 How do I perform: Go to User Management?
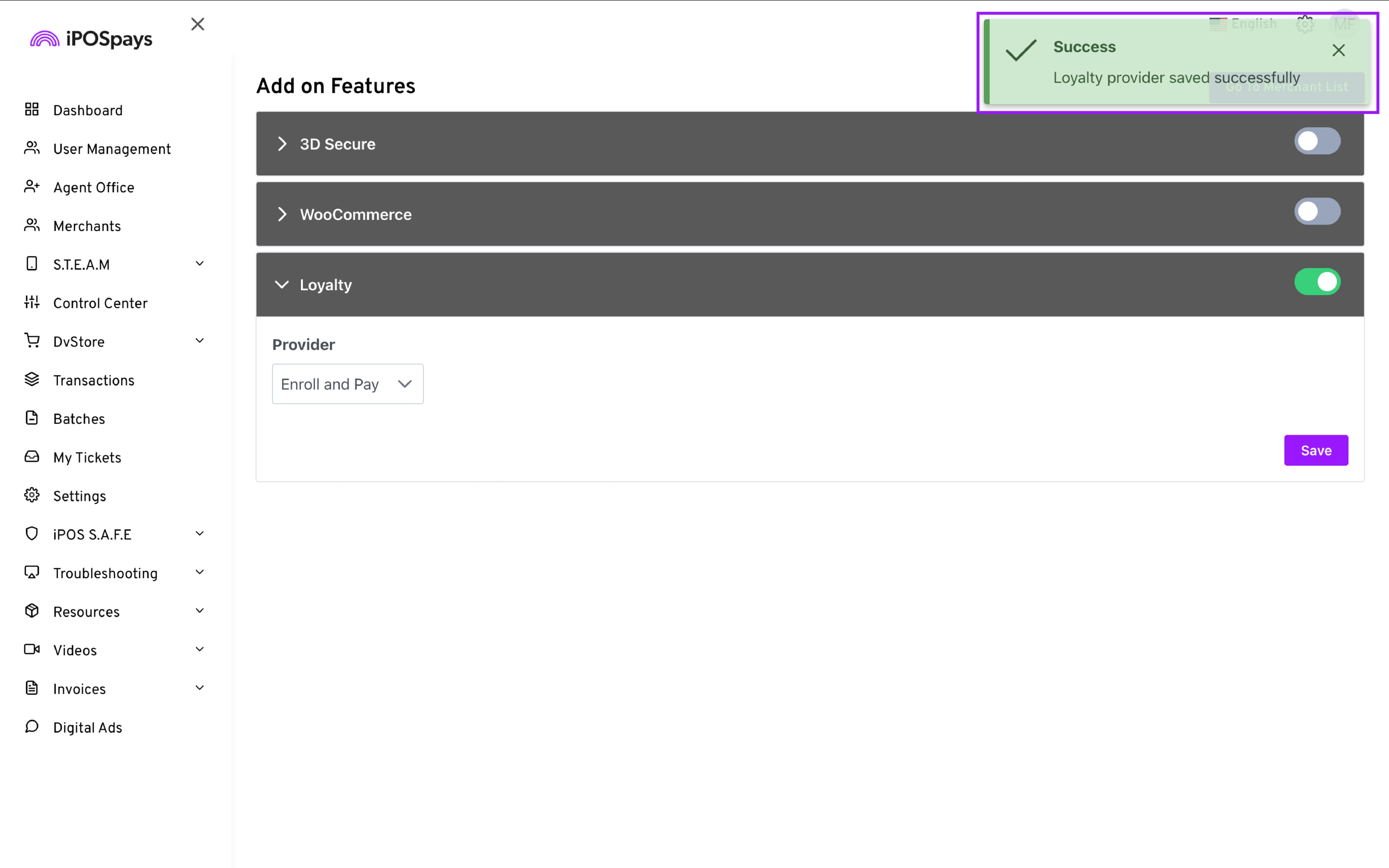point(112,149)
